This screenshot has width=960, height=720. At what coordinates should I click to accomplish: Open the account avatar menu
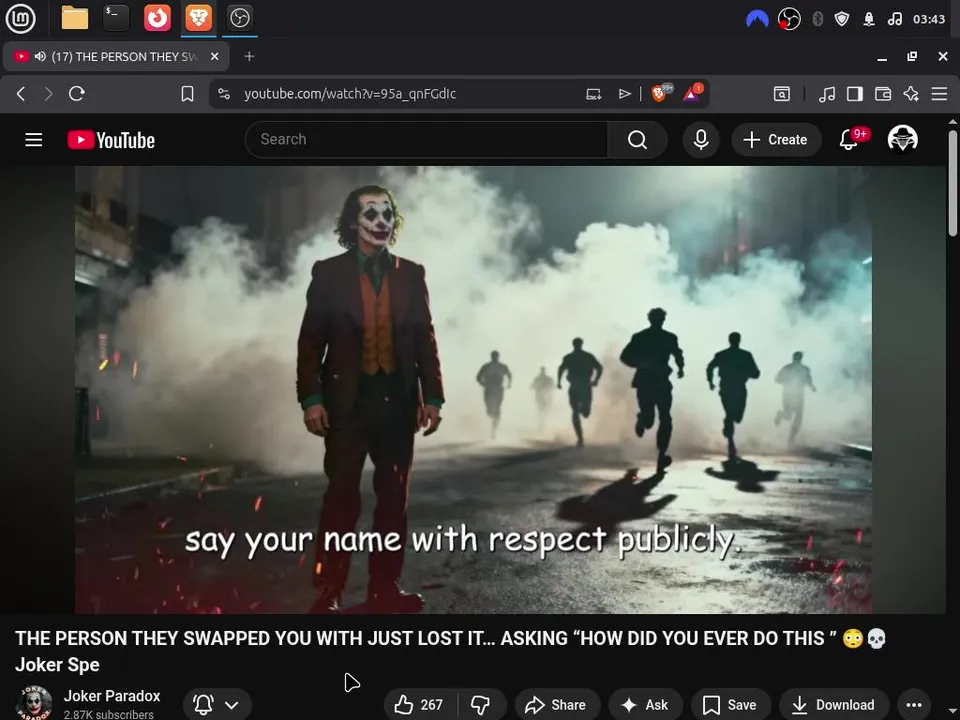coord(902,139)
